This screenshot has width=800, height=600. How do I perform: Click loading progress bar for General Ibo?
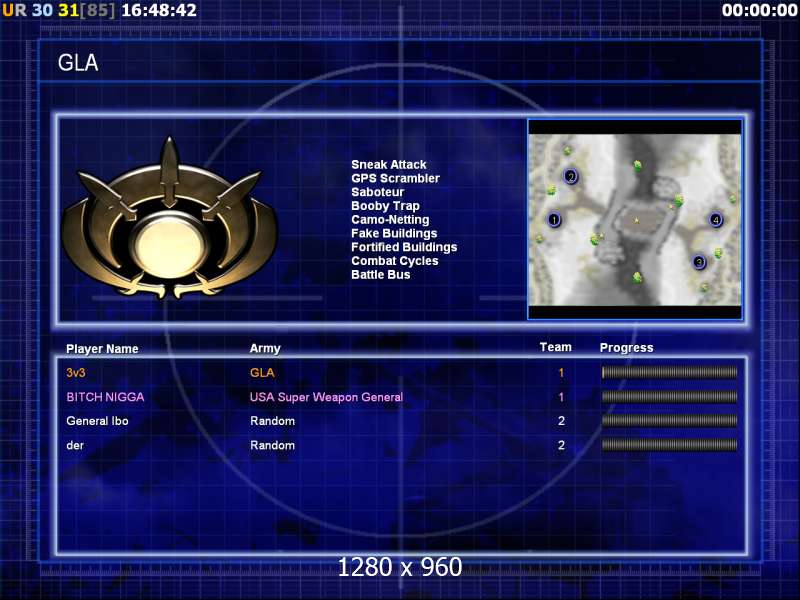[x=669, y=420]
